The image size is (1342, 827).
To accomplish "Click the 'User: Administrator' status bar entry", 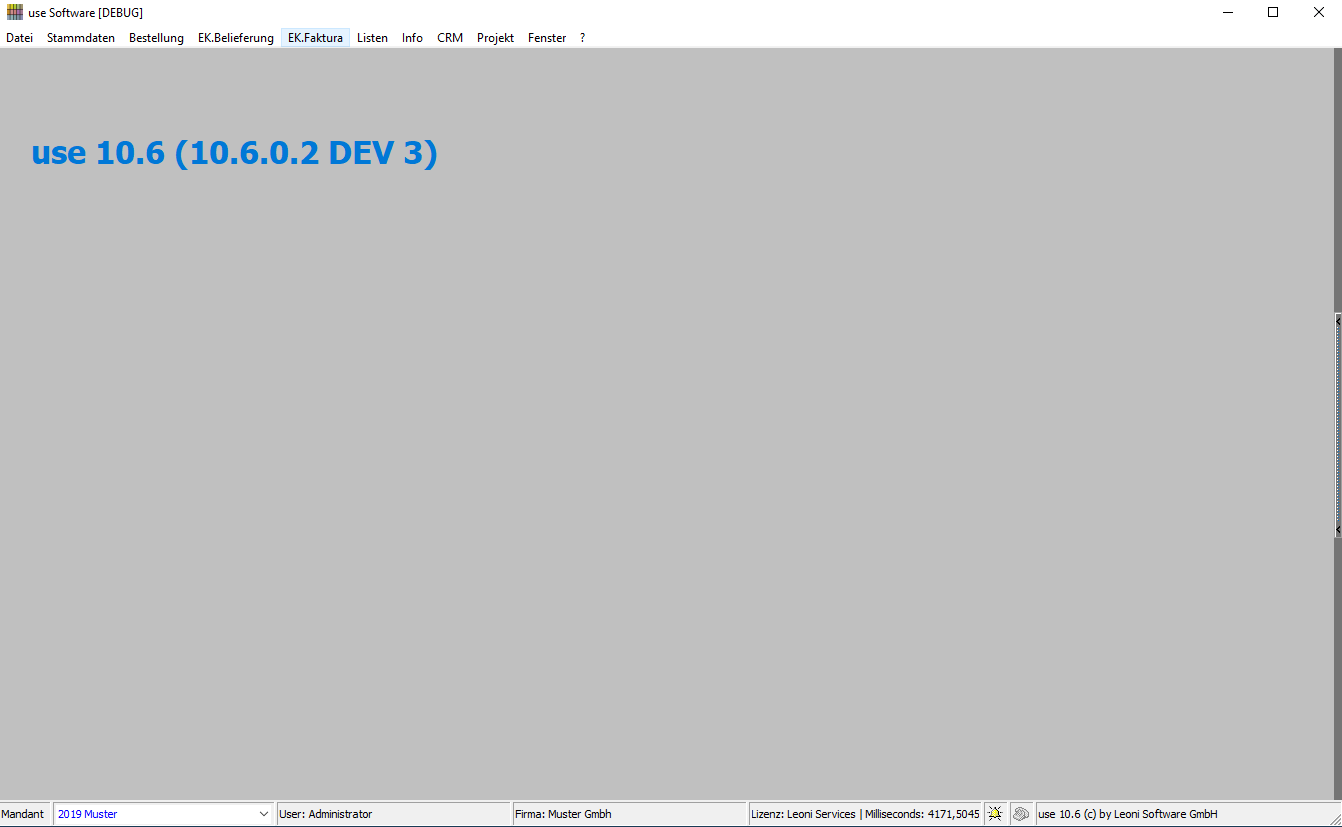I will [393, 814].
